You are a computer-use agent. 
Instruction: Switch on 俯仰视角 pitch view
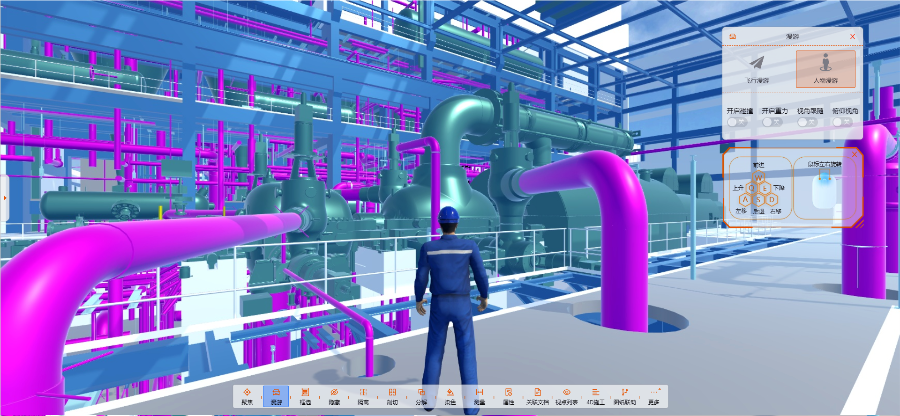[x=844, y=122]
